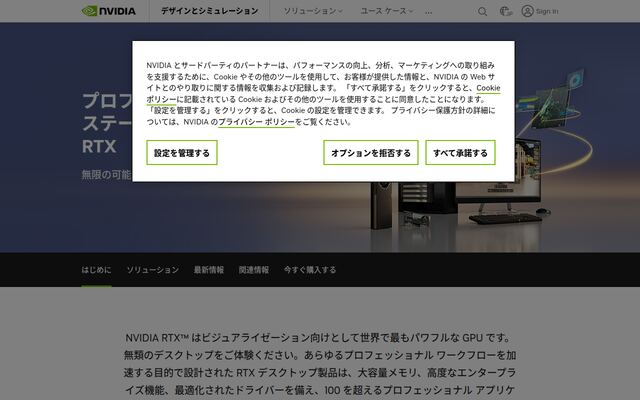Screen dimensions: 640x400
Task: Click the NVIDIA logo in header
Action: click(x=109, y=11)
